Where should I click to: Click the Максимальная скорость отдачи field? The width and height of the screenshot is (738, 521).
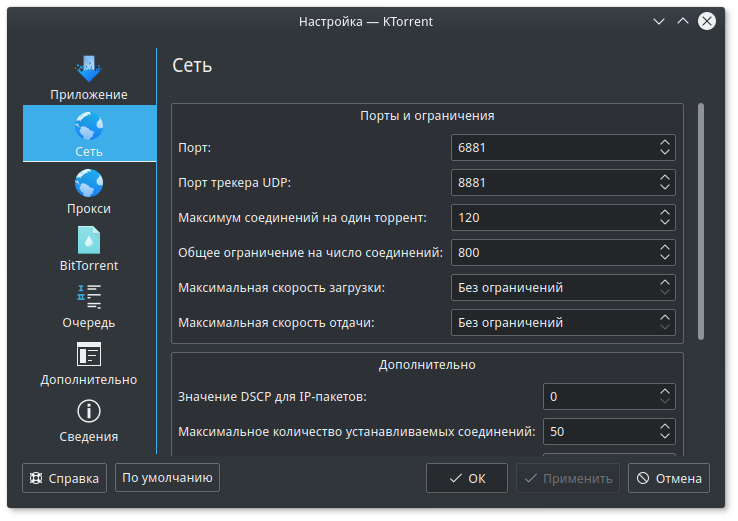pos(552,323)
